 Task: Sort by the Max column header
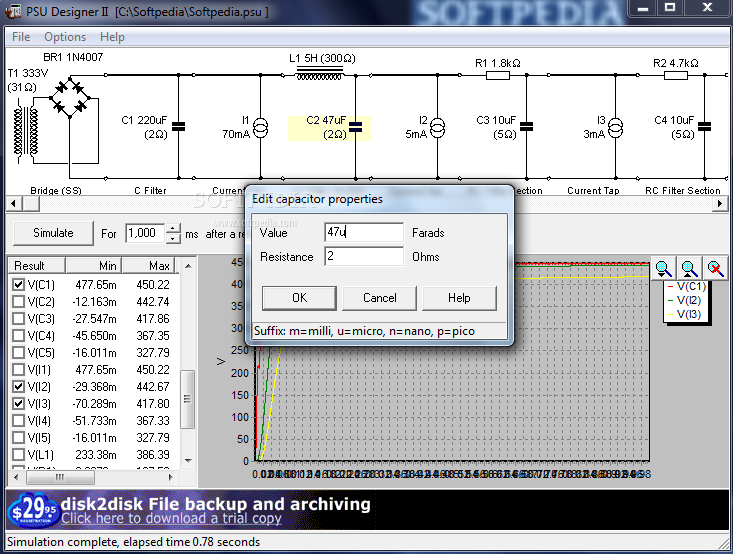pyautogui.click(x=148, y=266)
